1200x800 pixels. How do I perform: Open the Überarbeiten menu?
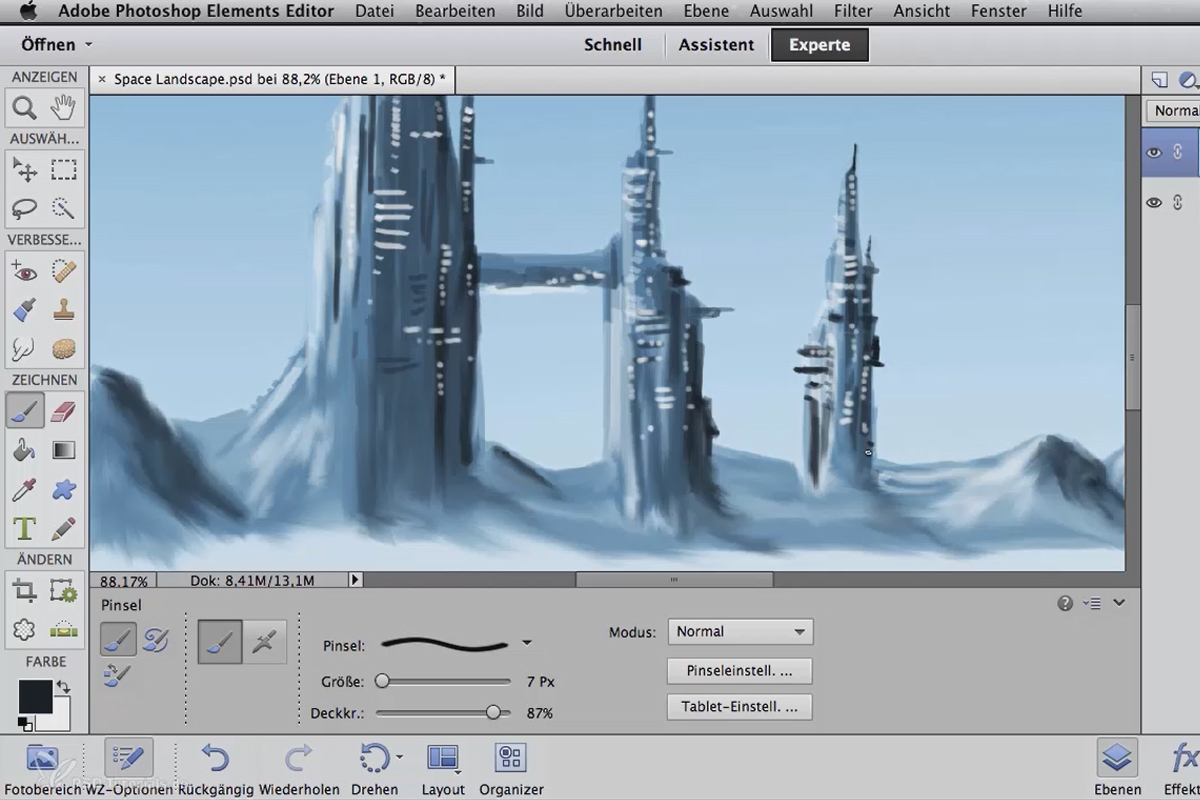[613, 11]
